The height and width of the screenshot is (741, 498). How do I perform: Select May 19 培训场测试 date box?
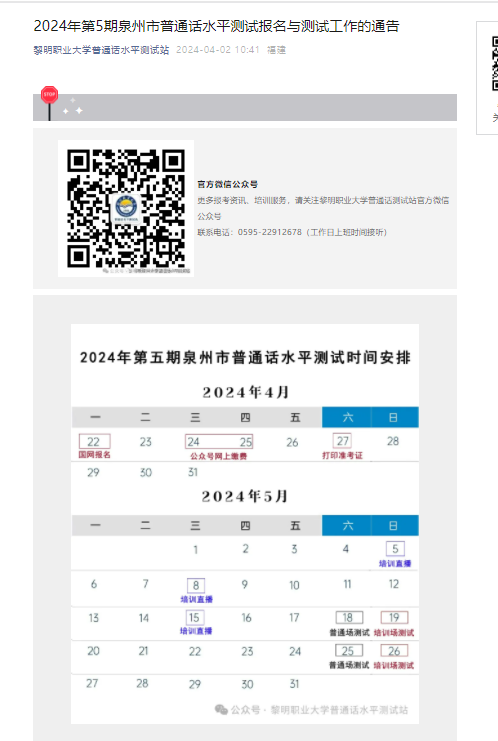tap(394, 617)
